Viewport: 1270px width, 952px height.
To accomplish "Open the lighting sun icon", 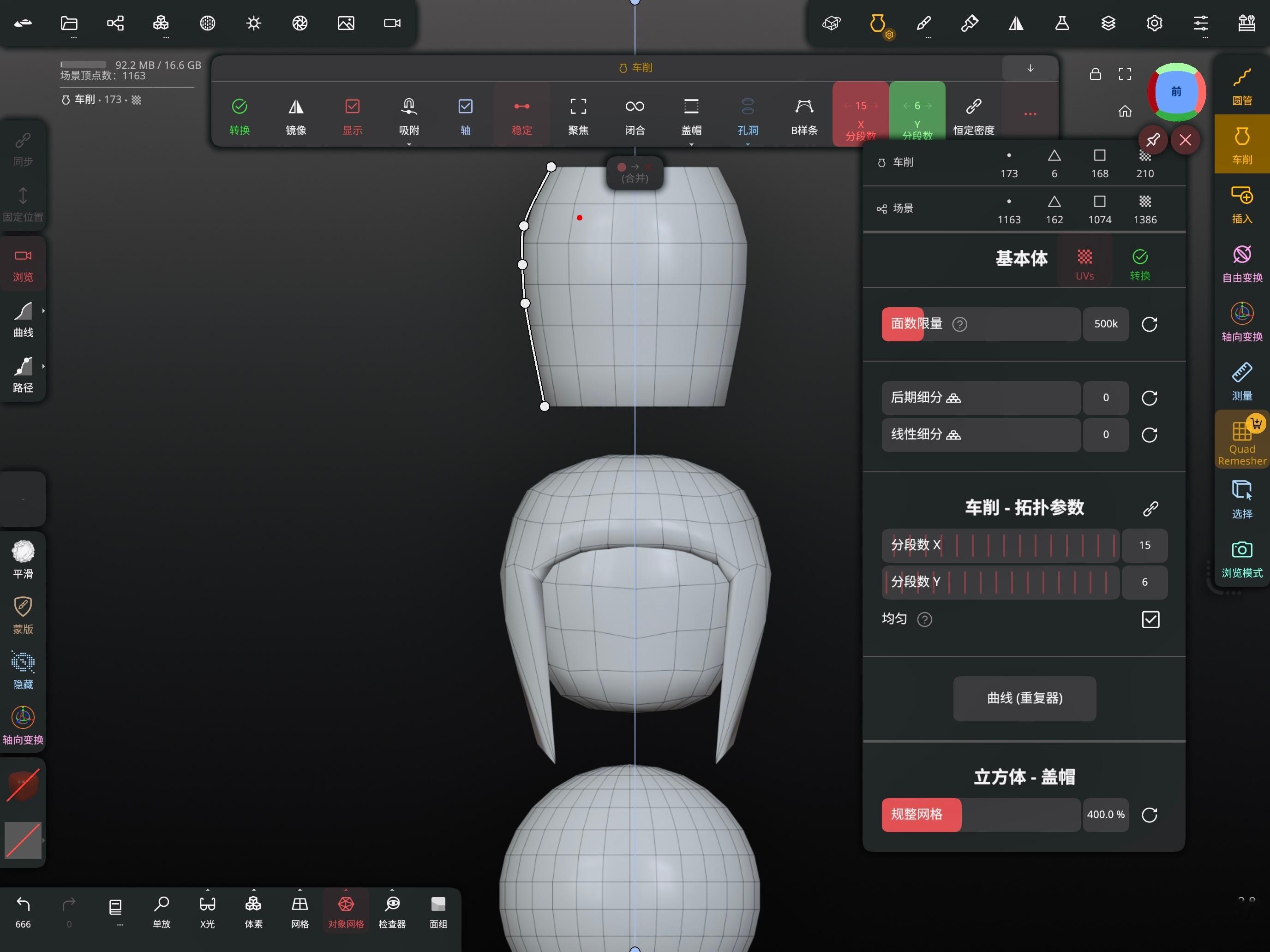I will (x=253, y=23).
